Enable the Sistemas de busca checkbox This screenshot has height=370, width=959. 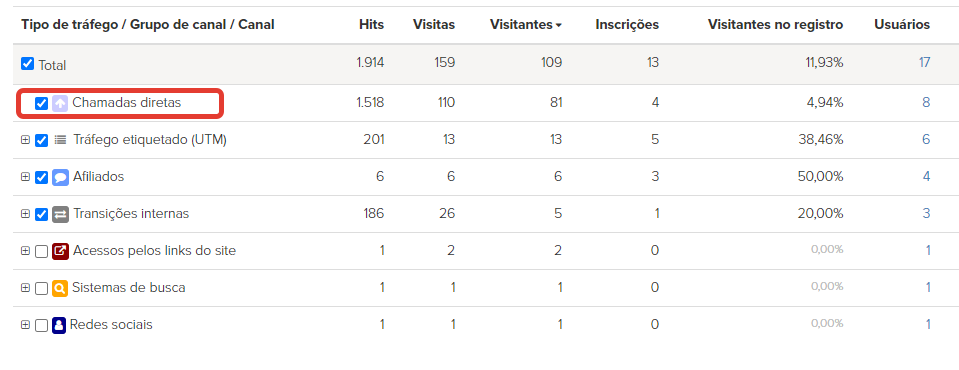point(42,288)
